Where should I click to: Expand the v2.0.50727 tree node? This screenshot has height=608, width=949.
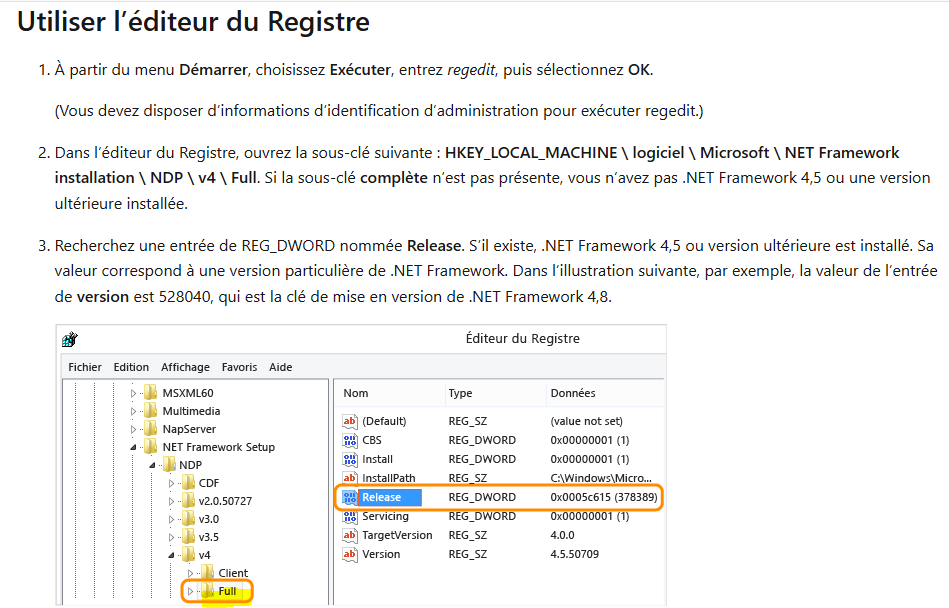click(171, 502)
